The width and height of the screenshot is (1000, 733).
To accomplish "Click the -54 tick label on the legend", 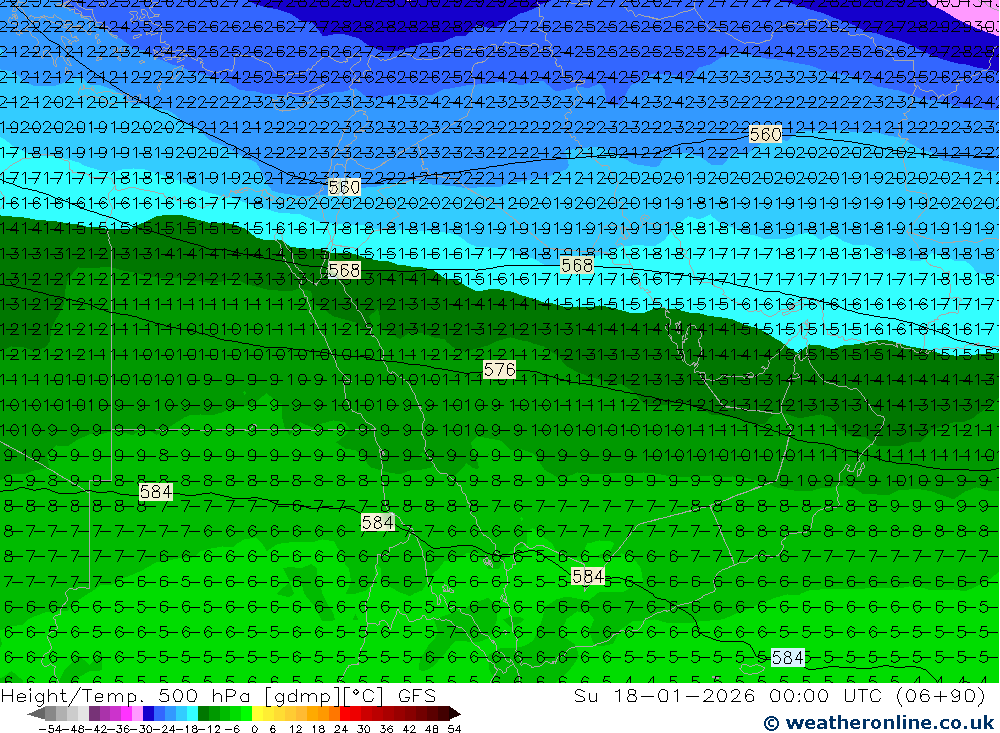I will [x=49, y=729].
